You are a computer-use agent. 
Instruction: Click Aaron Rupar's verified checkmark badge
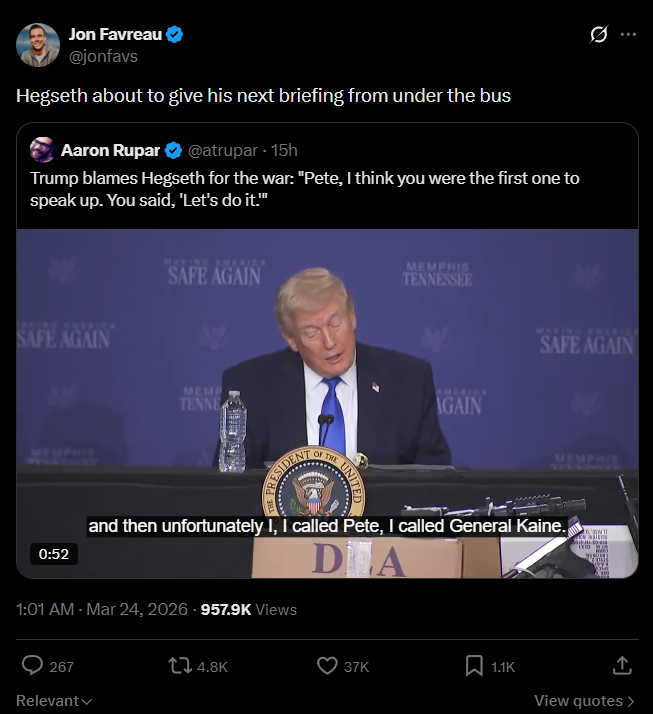(173, 150)
